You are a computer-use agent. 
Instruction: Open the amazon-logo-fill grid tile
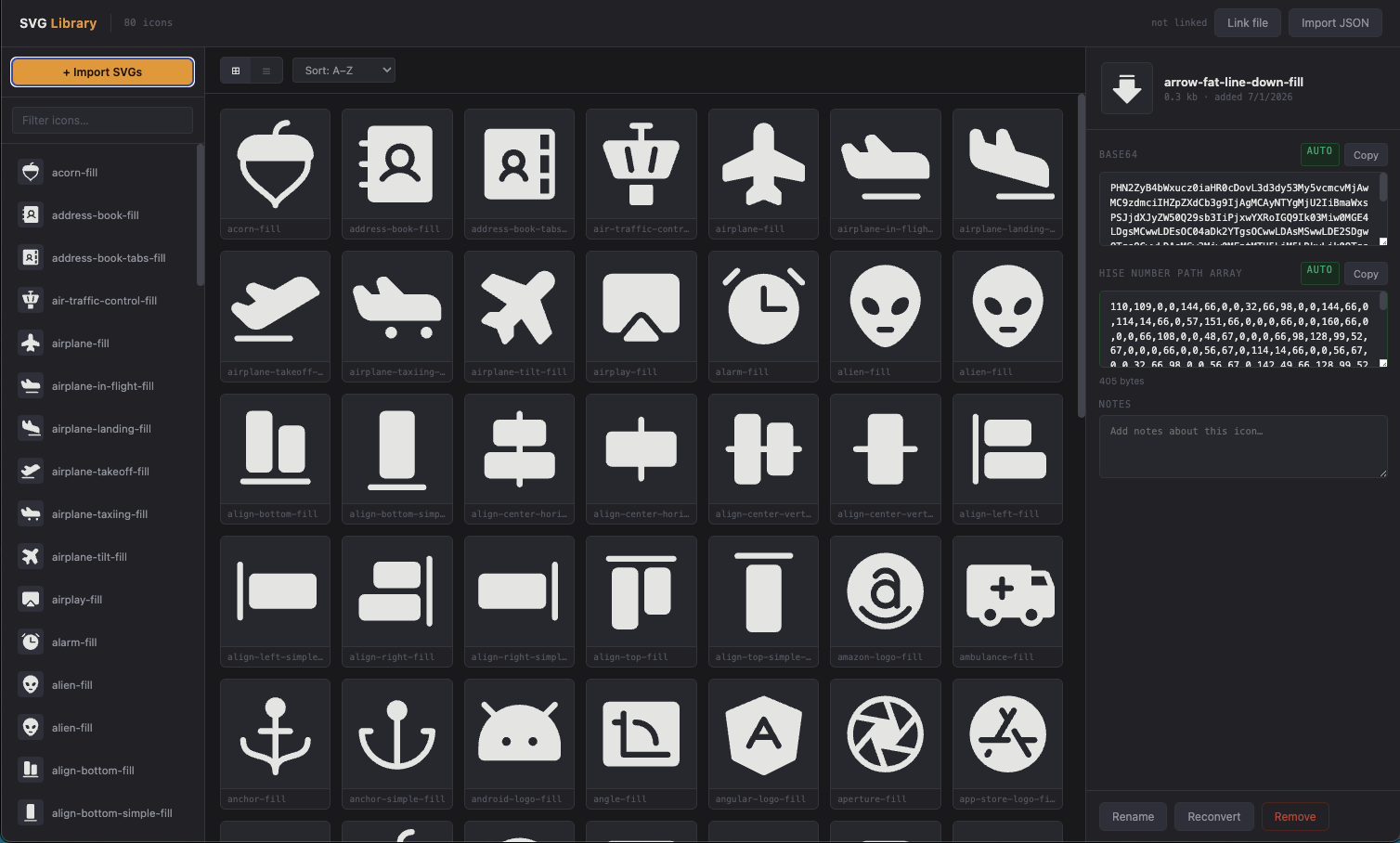point(885,602)
